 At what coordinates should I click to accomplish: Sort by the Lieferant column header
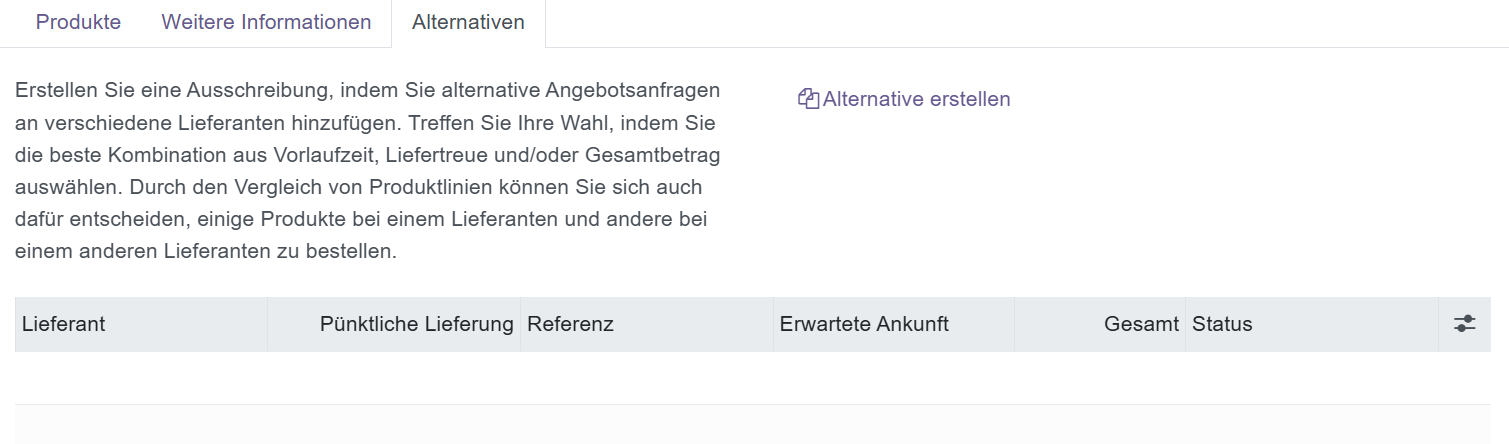pos(64,324)
